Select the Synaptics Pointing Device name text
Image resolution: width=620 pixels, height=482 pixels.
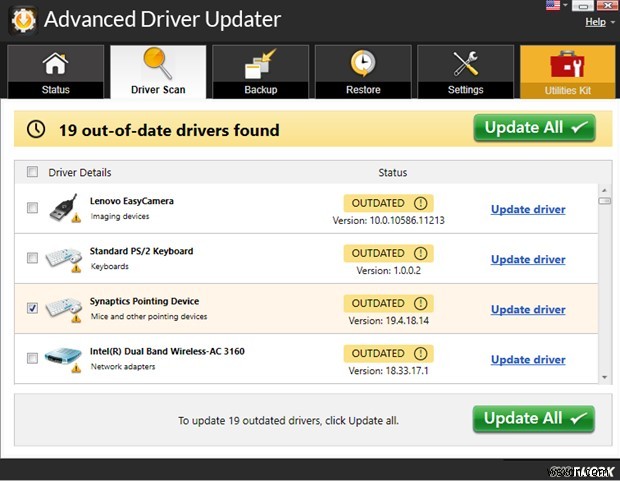click(144, 301)
